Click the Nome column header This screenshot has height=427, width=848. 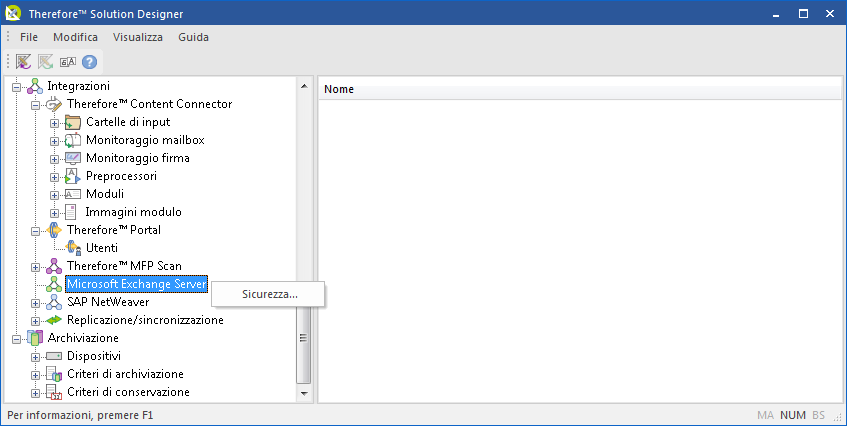pos(338,89)
